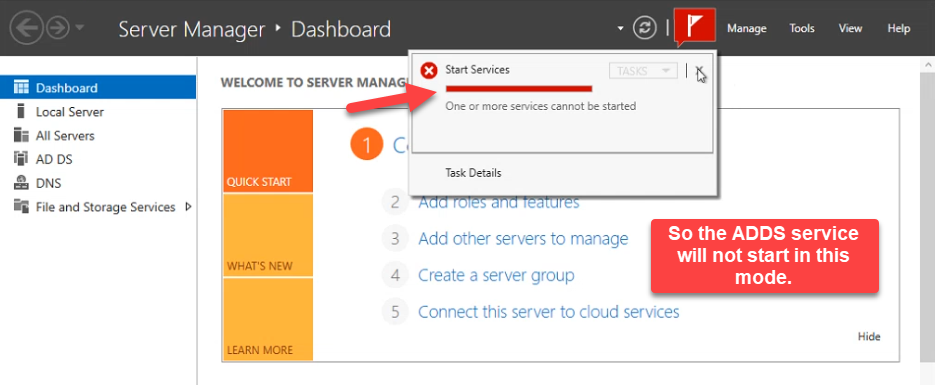
Task: Click the Dashboard grid icon
Action: pos(21,88)
